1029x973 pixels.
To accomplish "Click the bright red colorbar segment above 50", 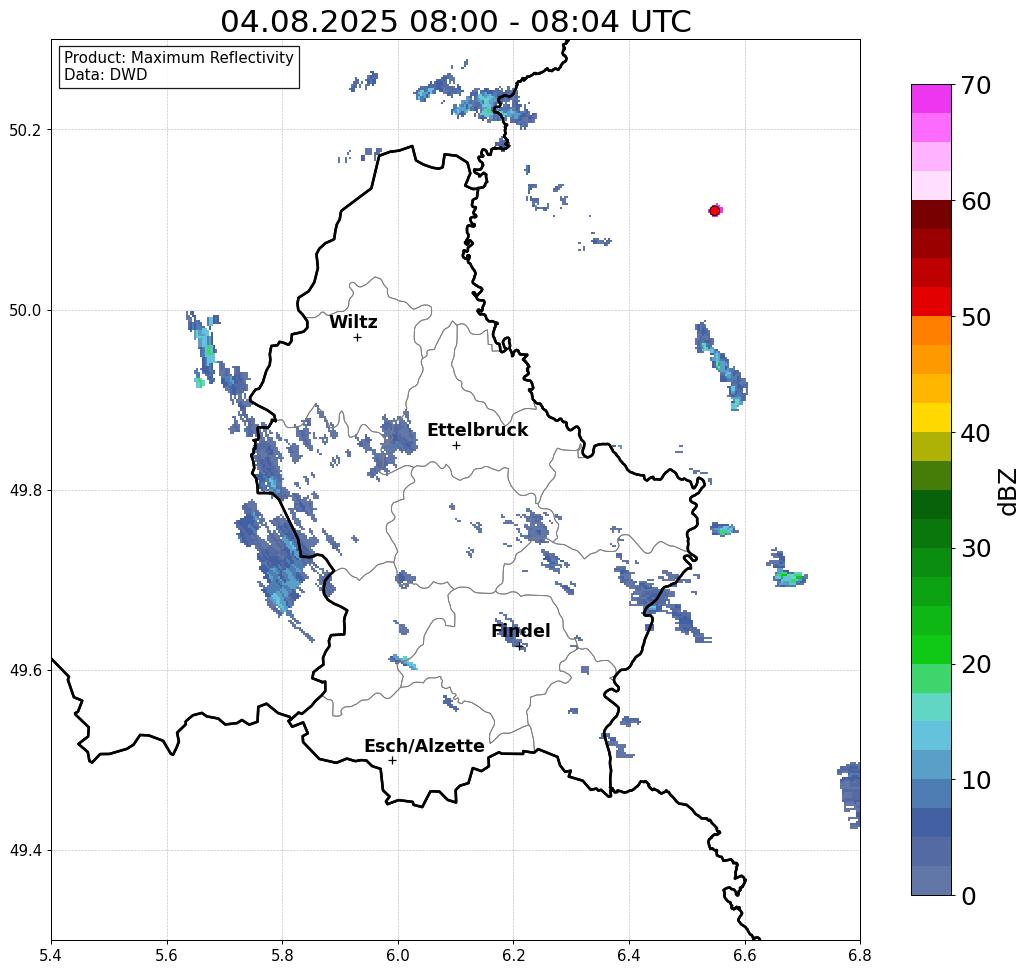I will point(931,302).
